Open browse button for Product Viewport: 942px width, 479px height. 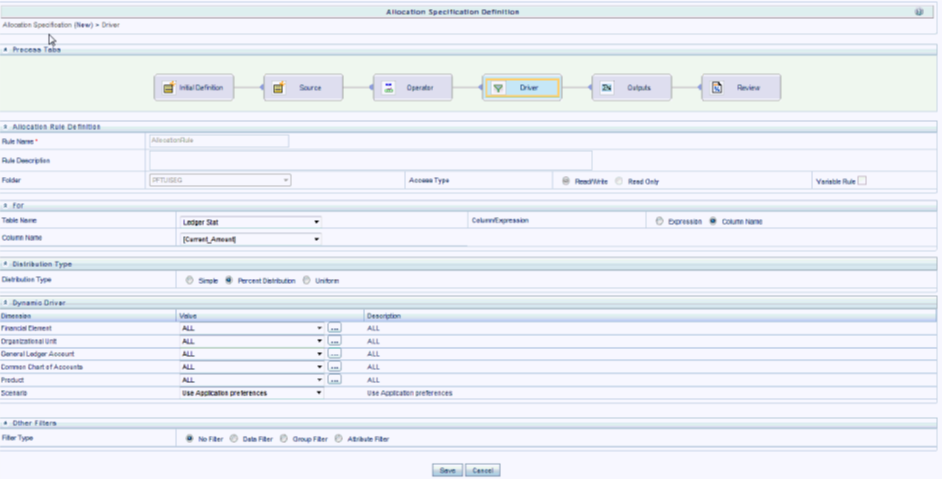[x=335, y=379]
